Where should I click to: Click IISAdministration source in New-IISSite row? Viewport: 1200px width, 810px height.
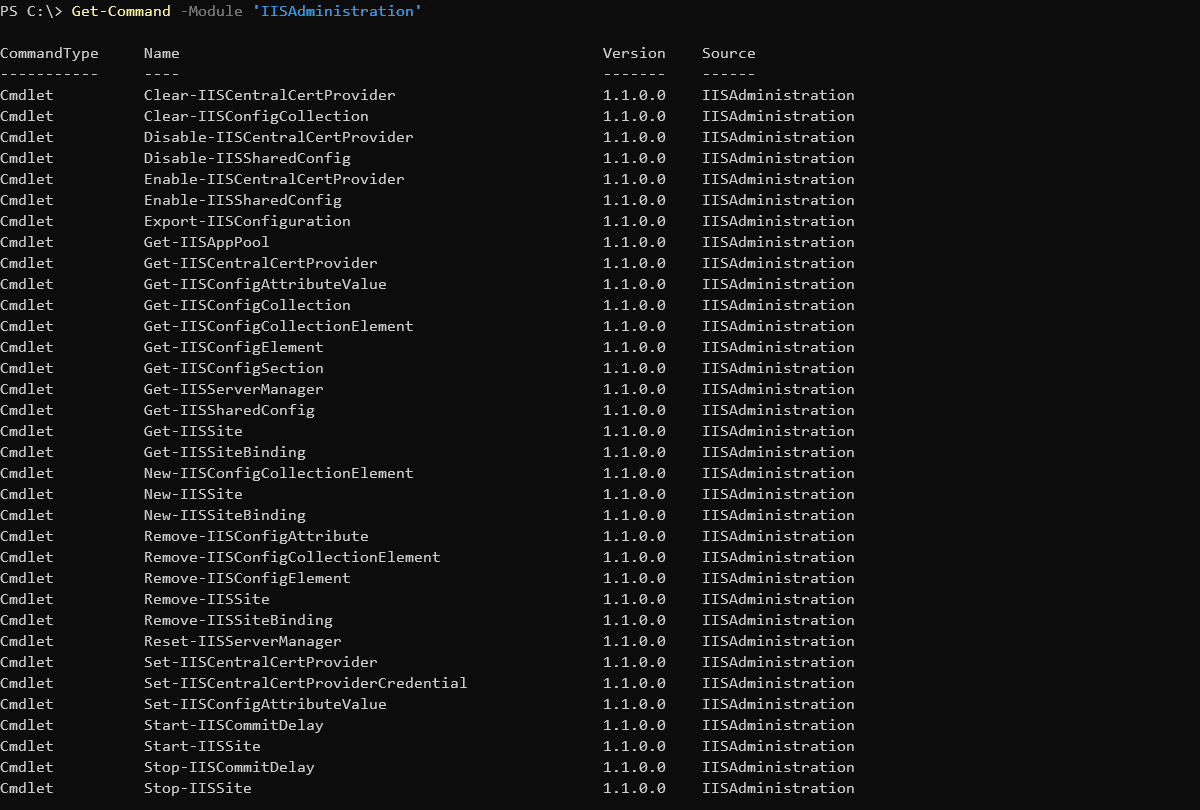point(778,494)
